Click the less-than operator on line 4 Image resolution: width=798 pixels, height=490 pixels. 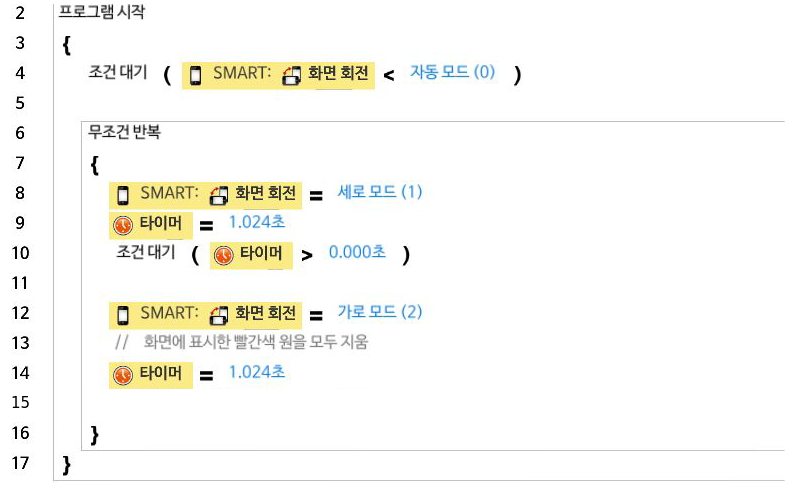click(x=389, y=75)
